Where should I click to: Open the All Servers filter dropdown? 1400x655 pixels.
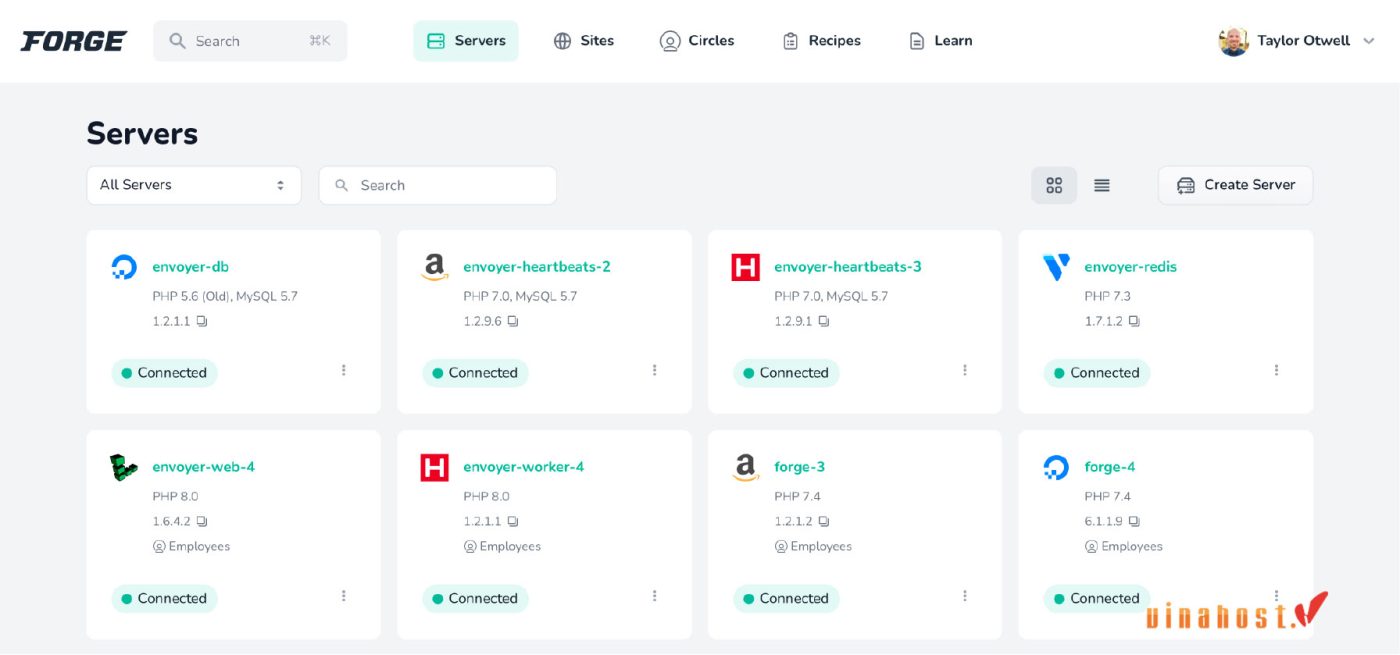pyautogui.click(x=194, y=185)
